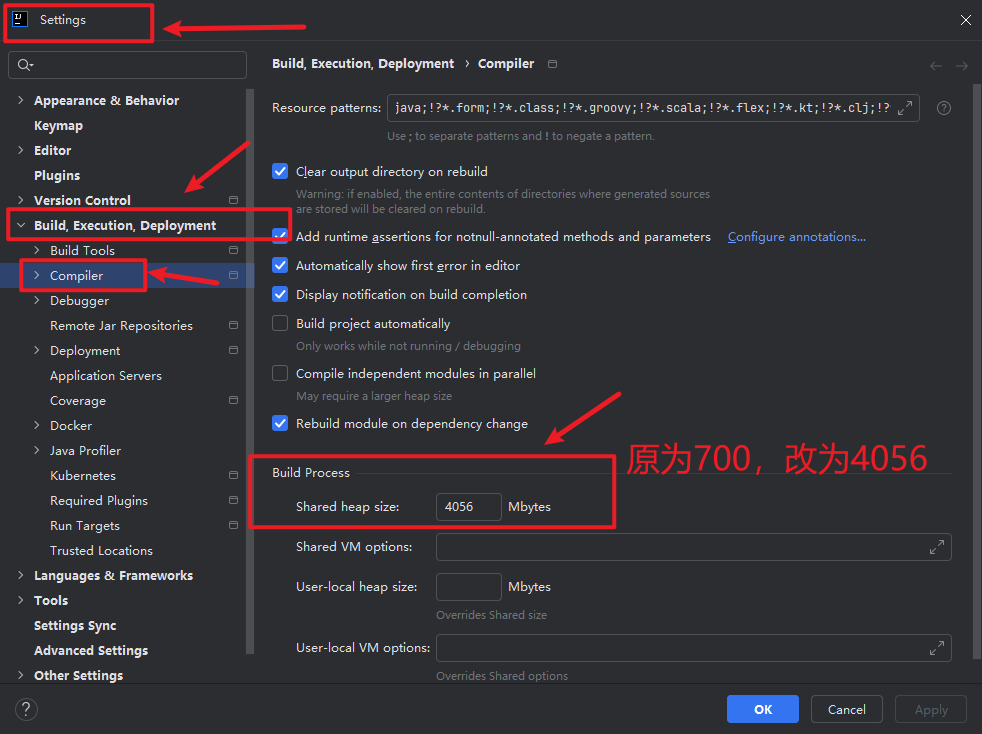Click the Shared VM options text field

(x=693, y=547)
